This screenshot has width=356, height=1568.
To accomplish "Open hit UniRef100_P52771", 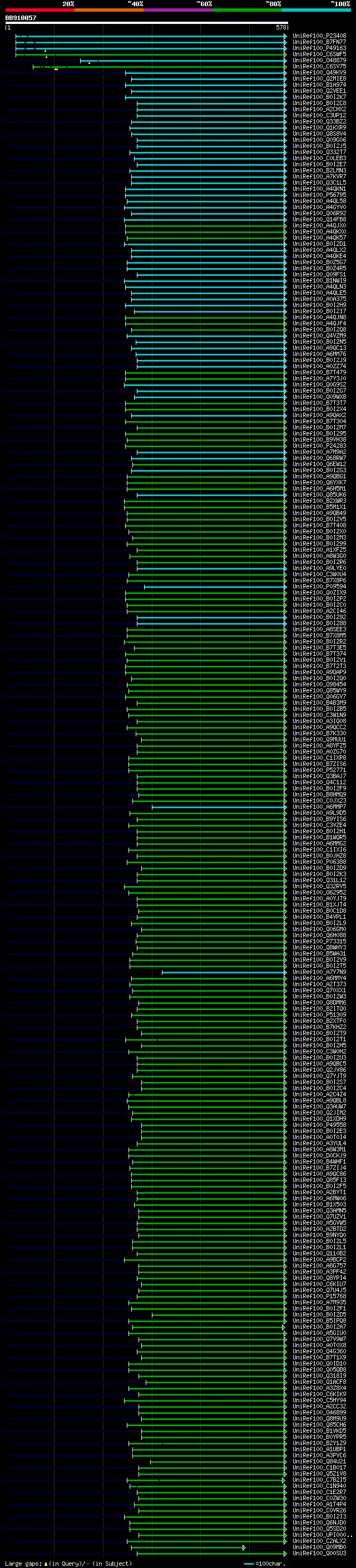I will (319, 770).
